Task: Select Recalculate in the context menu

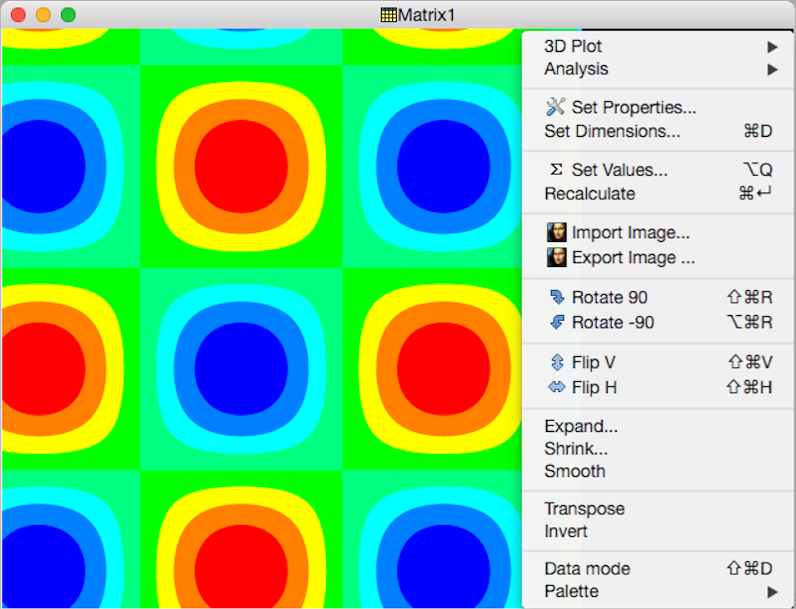Action: point(589,193)
